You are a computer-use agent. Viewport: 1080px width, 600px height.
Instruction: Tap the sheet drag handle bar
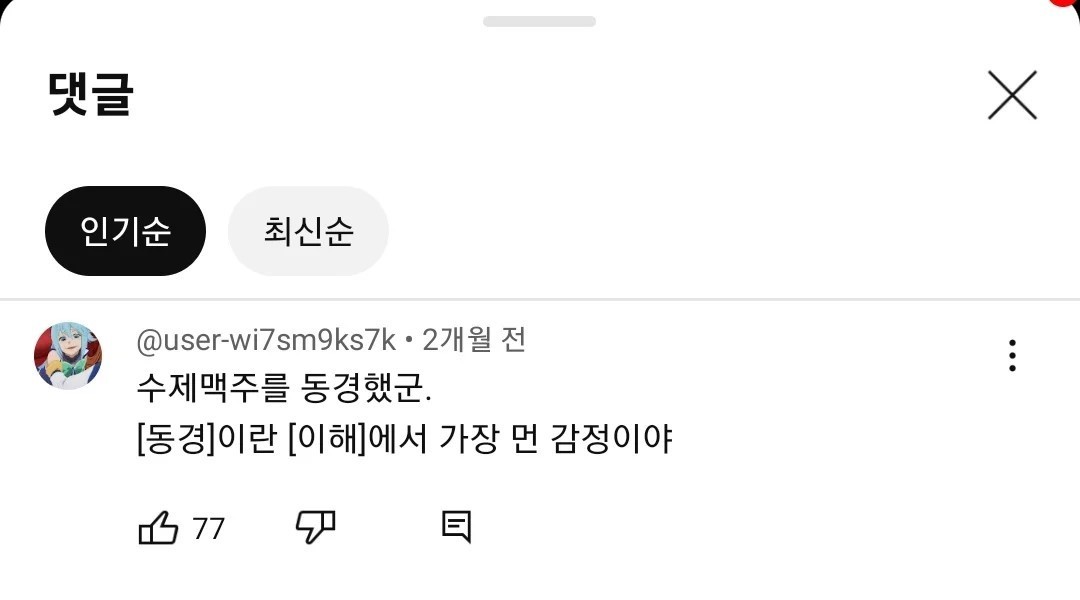coord(539,21)
